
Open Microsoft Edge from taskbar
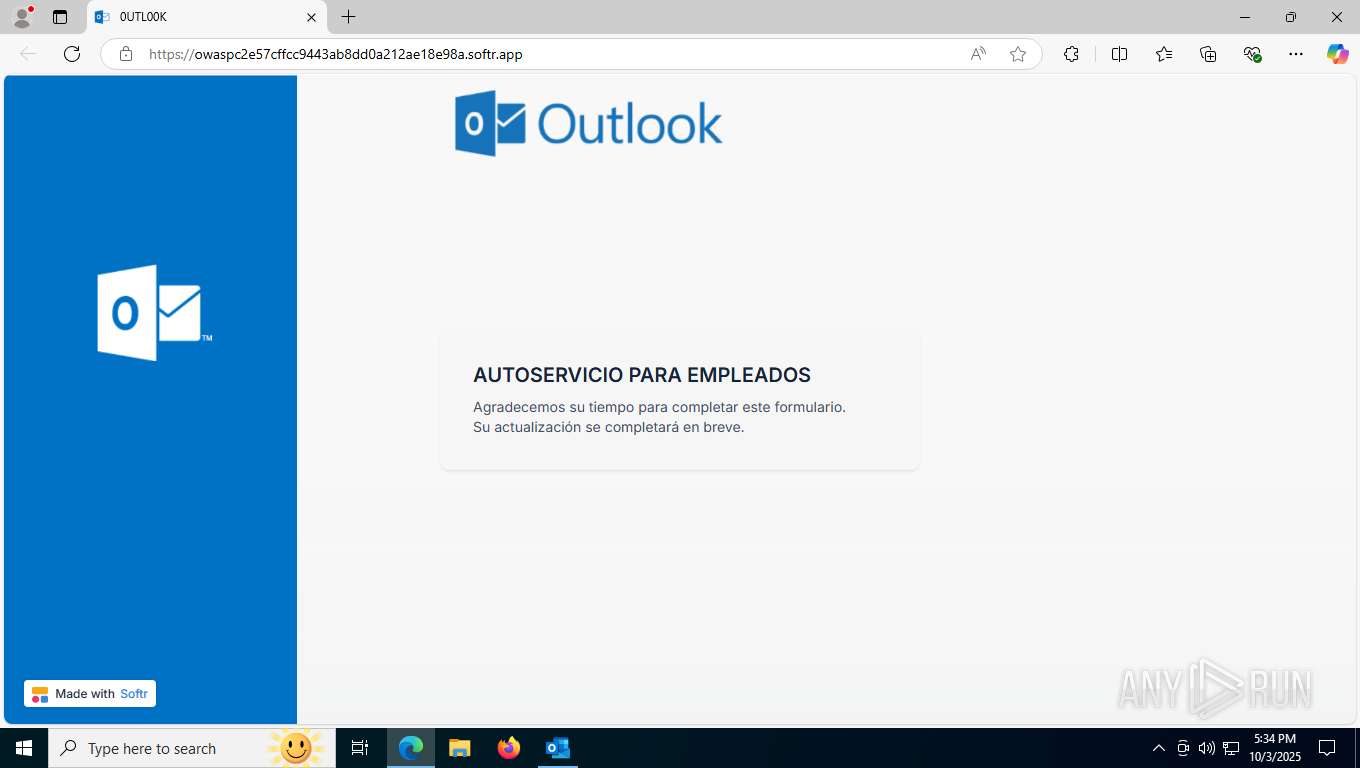point(411,748)
